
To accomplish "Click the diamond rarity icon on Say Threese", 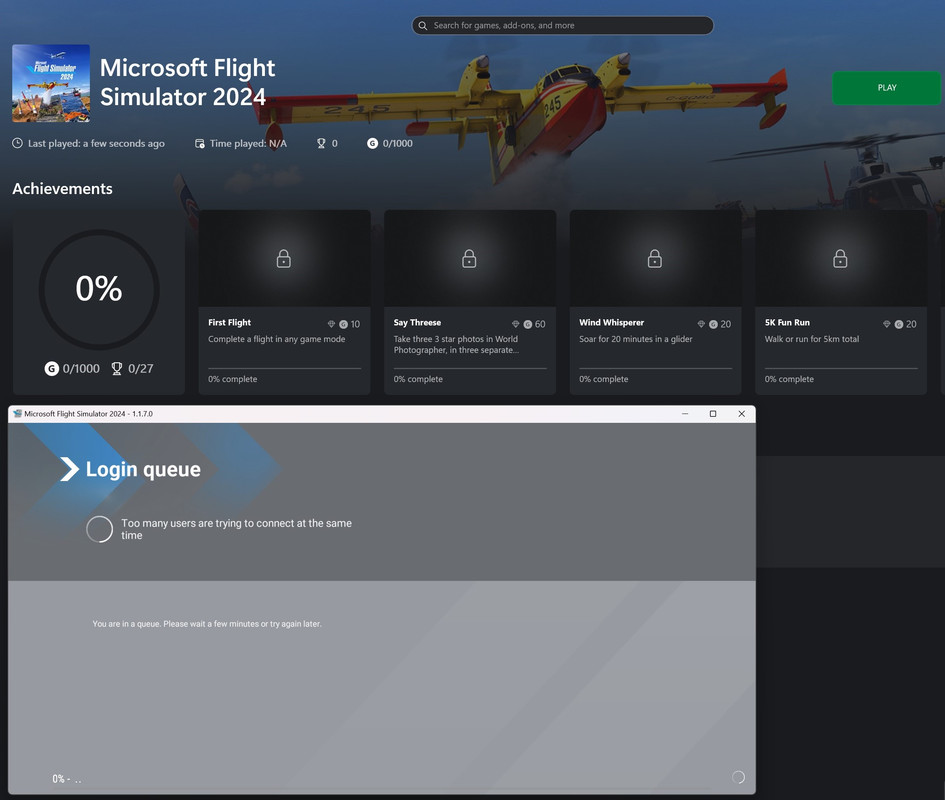I will pyautogui.click(x=515, y=324).
